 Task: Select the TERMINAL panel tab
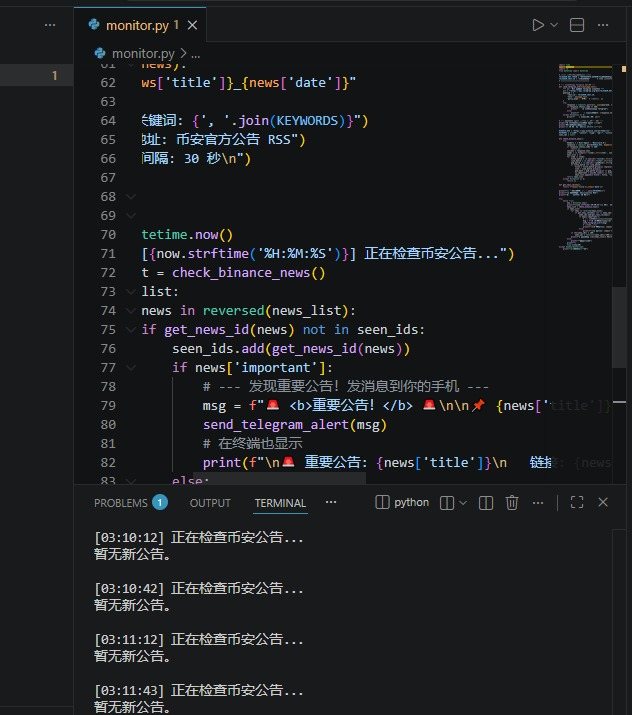click(x=280, y=503)
